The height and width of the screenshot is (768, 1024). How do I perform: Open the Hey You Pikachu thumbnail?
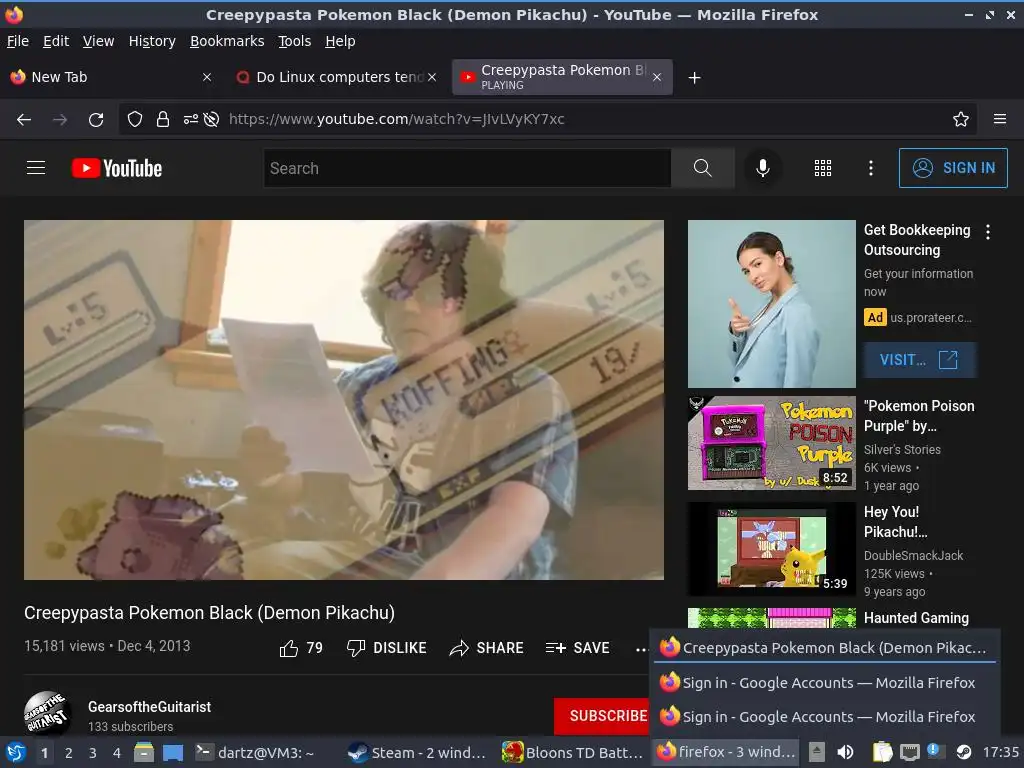pos(771,549)
